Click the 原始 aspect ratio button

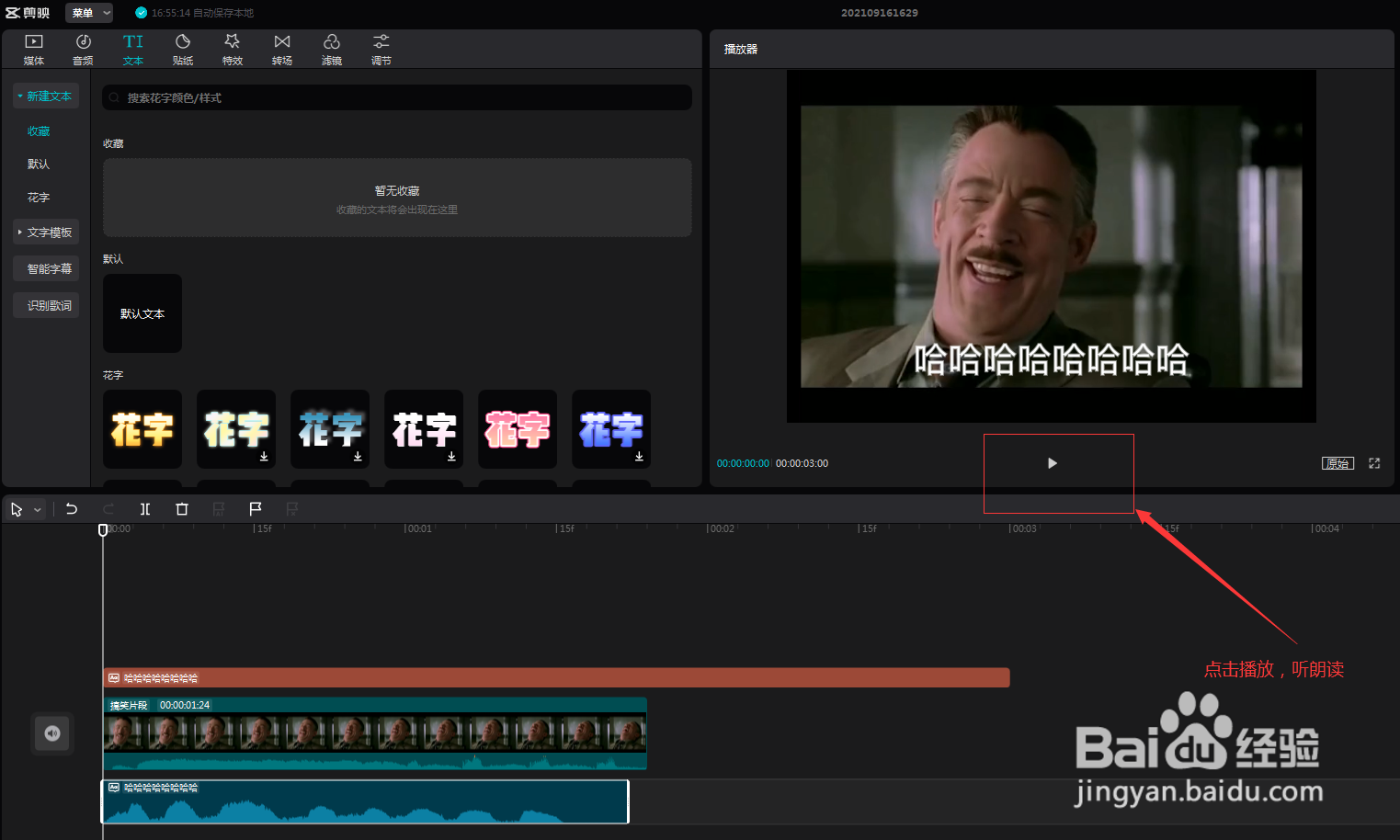[x=1337, y=463]
